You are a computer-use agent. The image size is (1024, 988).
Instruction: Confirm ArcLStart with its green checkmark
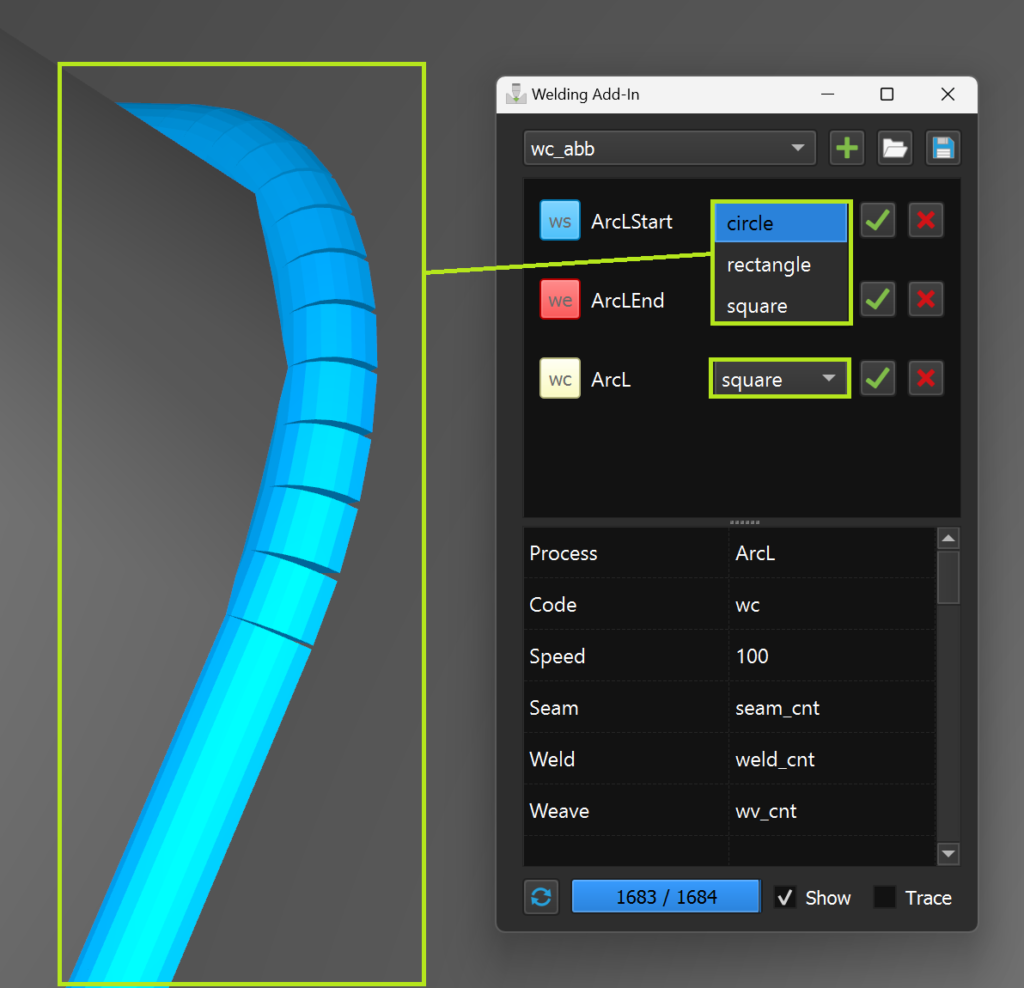tap(877, 220)
